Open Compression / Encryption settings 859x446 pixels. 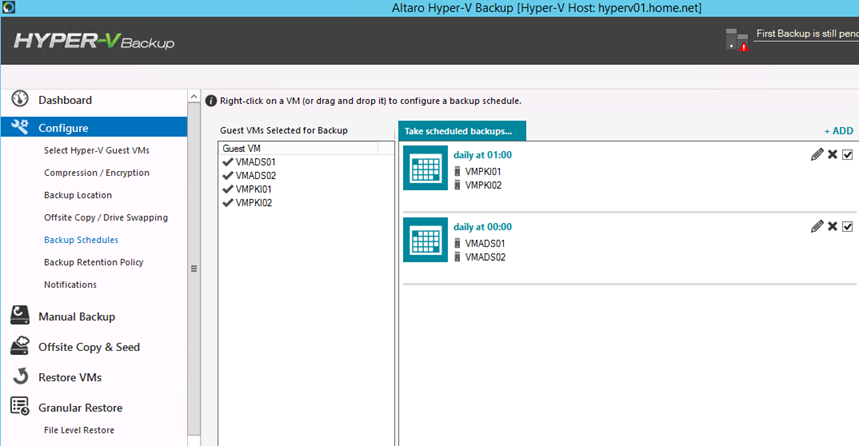click(x=97, y=173)
